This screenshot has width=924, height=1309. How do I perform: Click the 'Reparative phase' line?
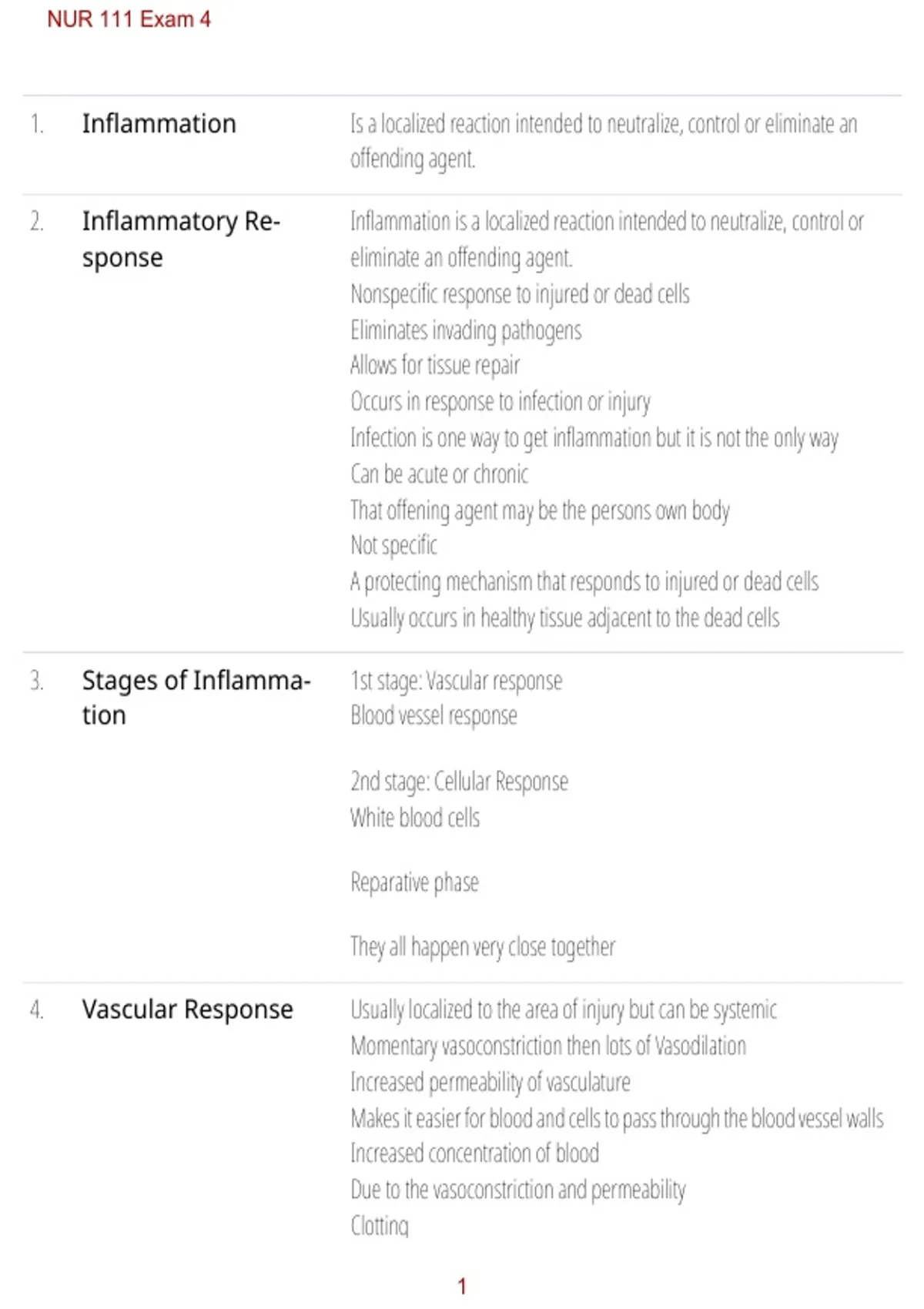coord(414,882)
